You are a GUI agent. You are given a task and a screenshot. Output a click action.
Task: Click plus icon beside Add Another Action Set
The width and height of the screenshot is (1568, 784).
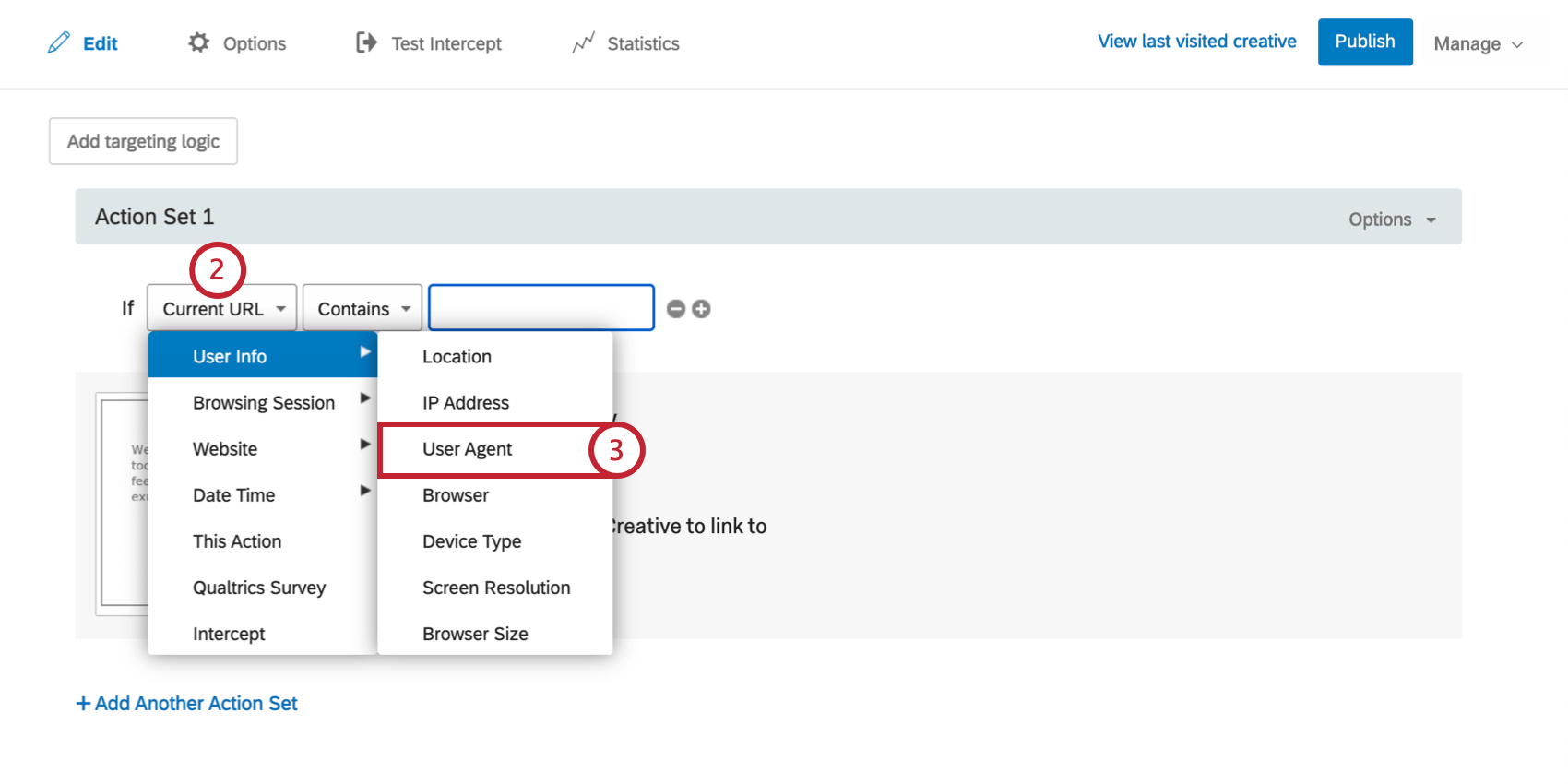[83, 704]
